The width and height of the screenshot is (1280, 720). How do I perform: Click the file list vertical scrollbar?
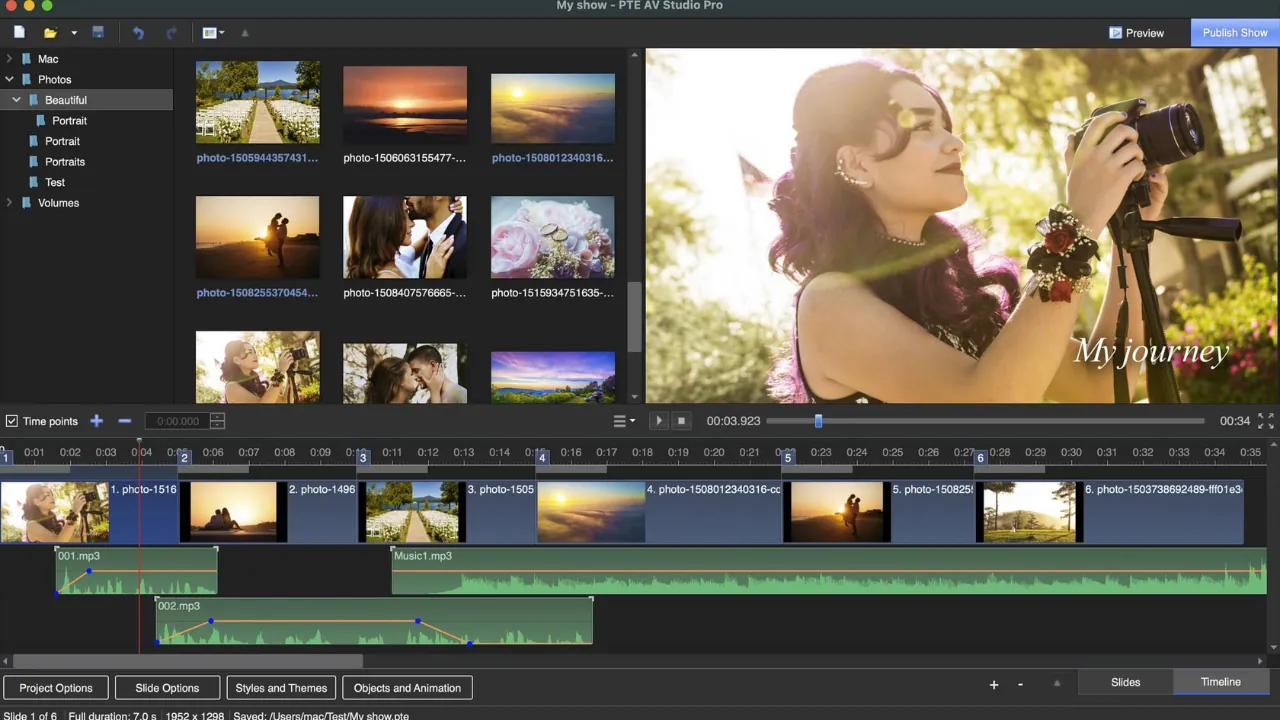633,317
